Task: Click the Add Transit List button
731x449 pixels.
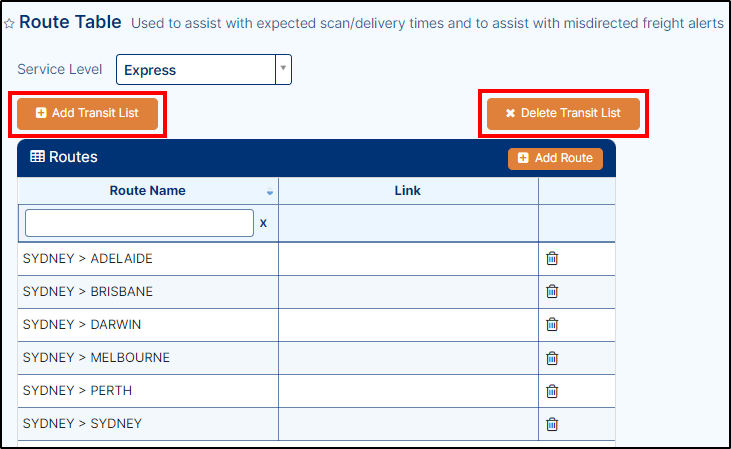Action: pos(88,113)
